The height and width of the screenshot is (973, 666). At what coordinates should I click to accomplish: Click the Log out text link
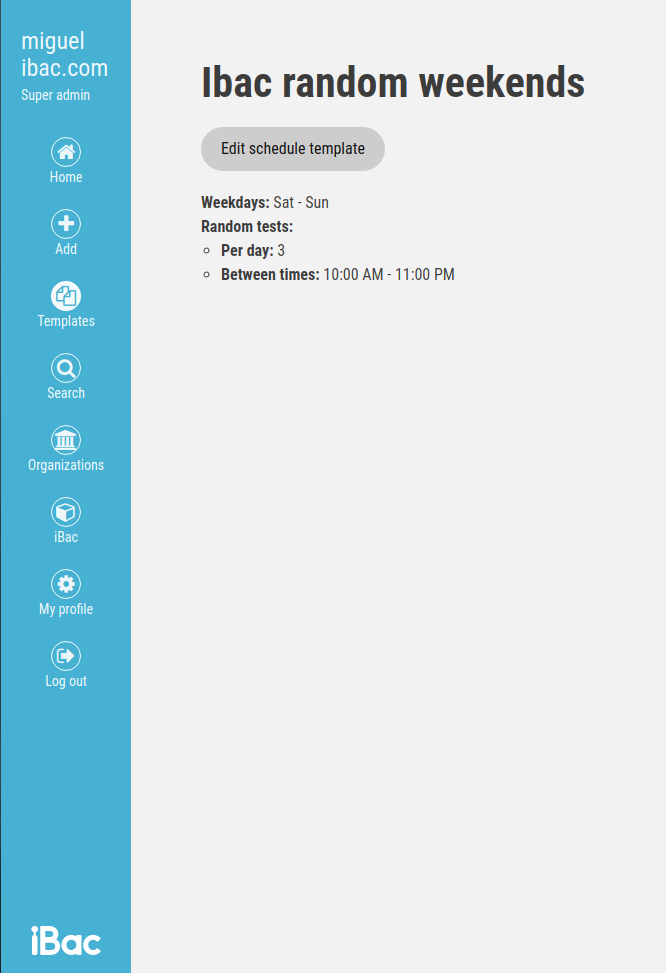point(66,681)
